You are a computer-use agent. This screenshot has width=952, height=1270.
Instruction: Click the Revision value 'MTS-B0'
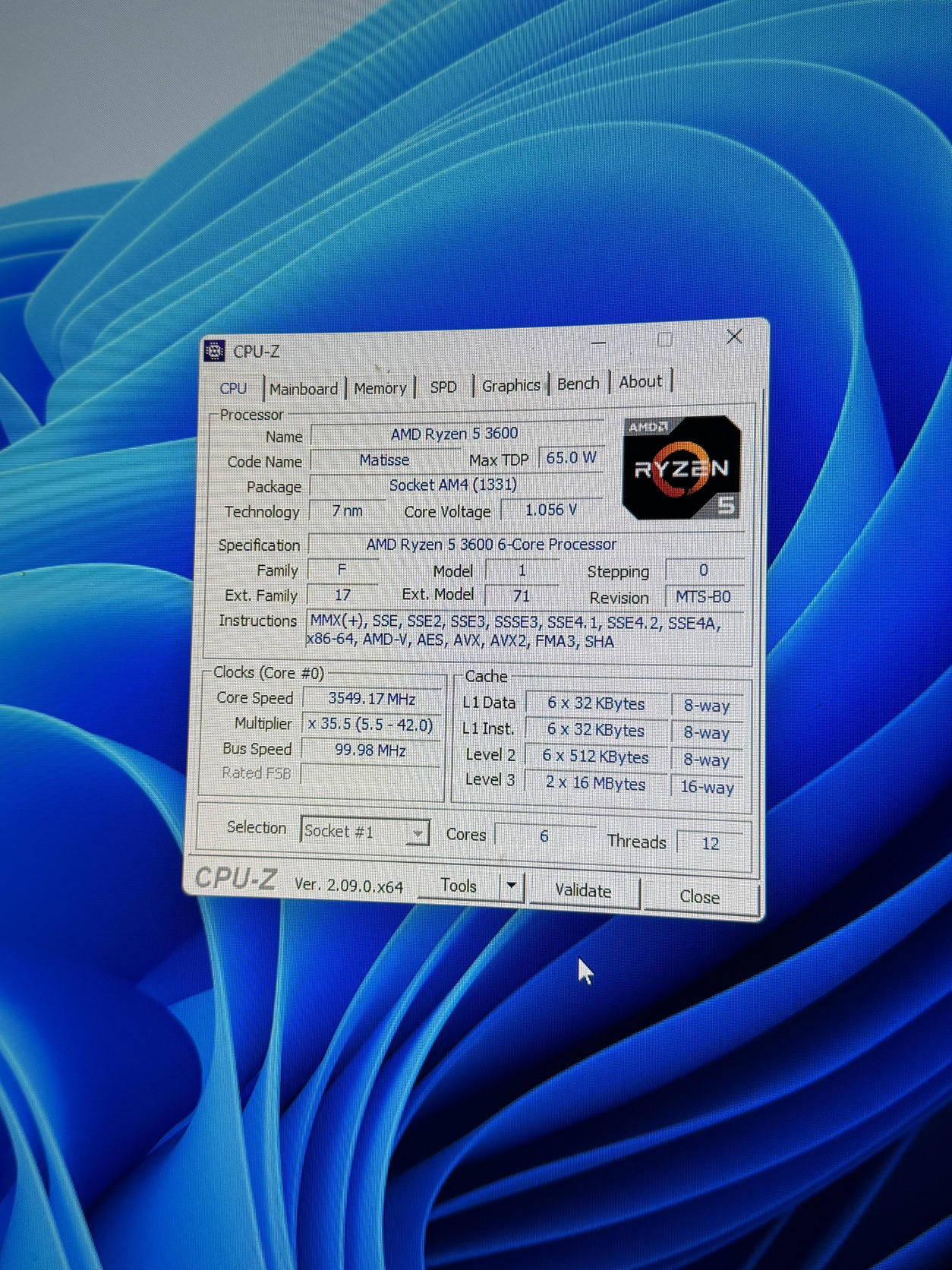(x=704, y=597)
